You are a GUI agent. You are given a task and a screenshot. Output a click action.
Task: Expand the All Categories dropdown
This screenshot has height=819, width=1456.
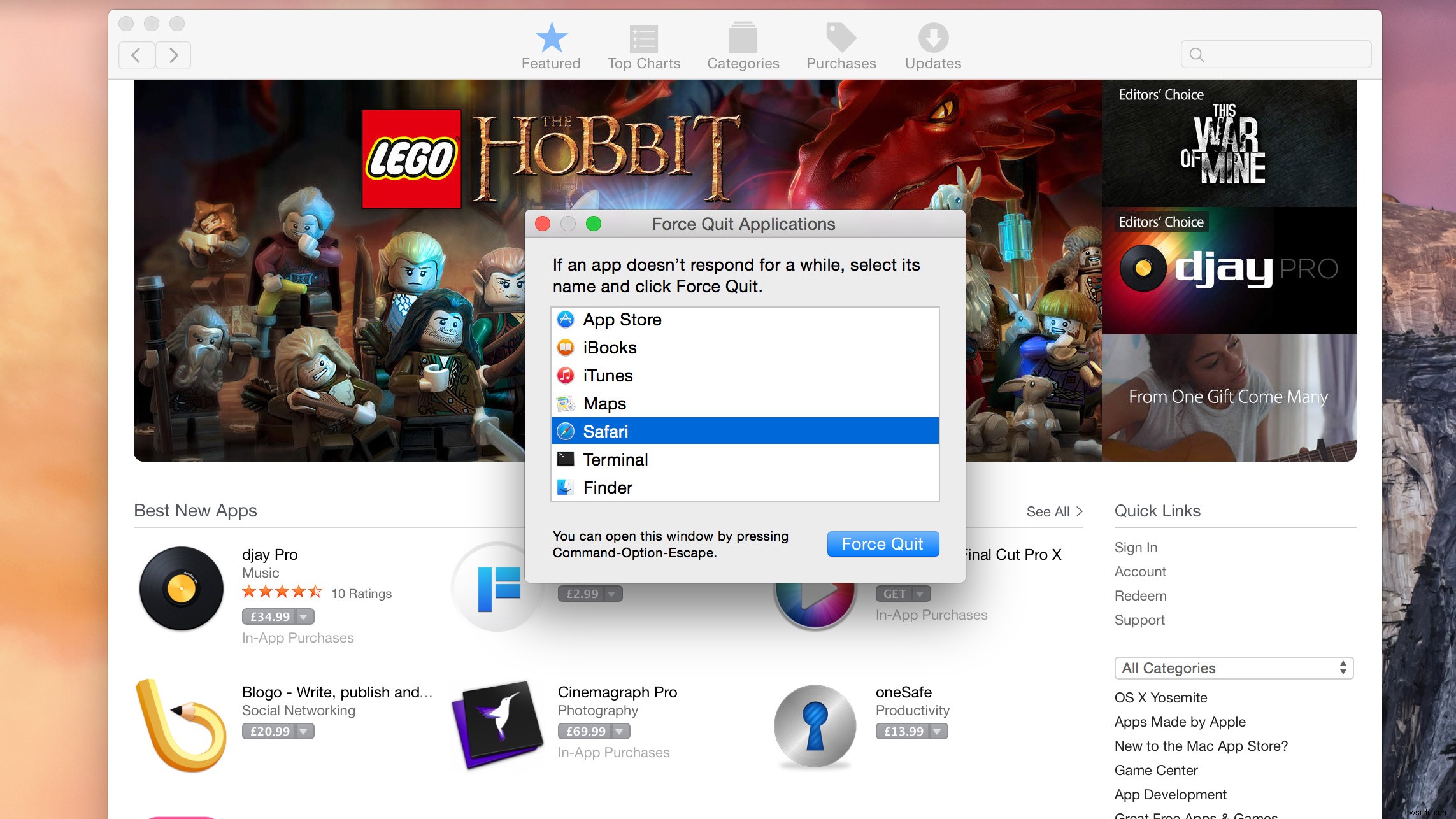[x=1233, y=667]
